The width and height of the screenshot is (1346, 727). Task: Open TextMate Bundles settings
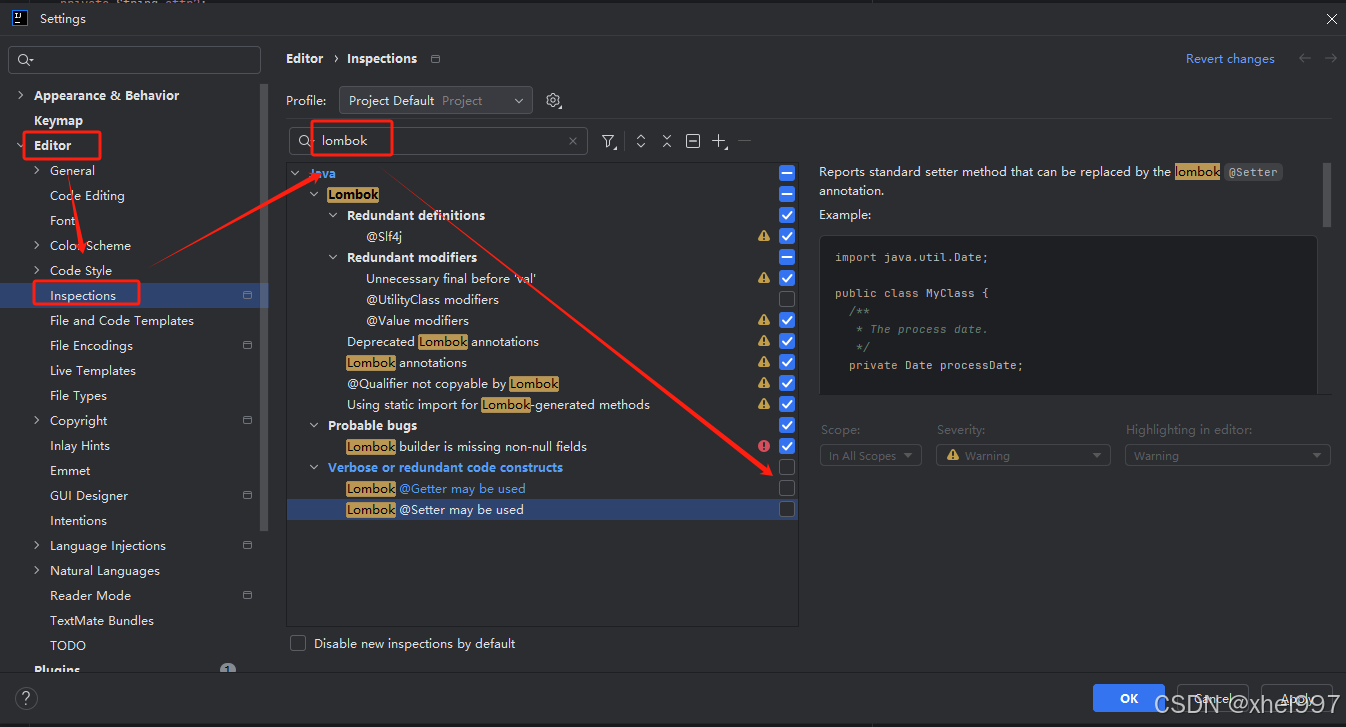(102, 620)
